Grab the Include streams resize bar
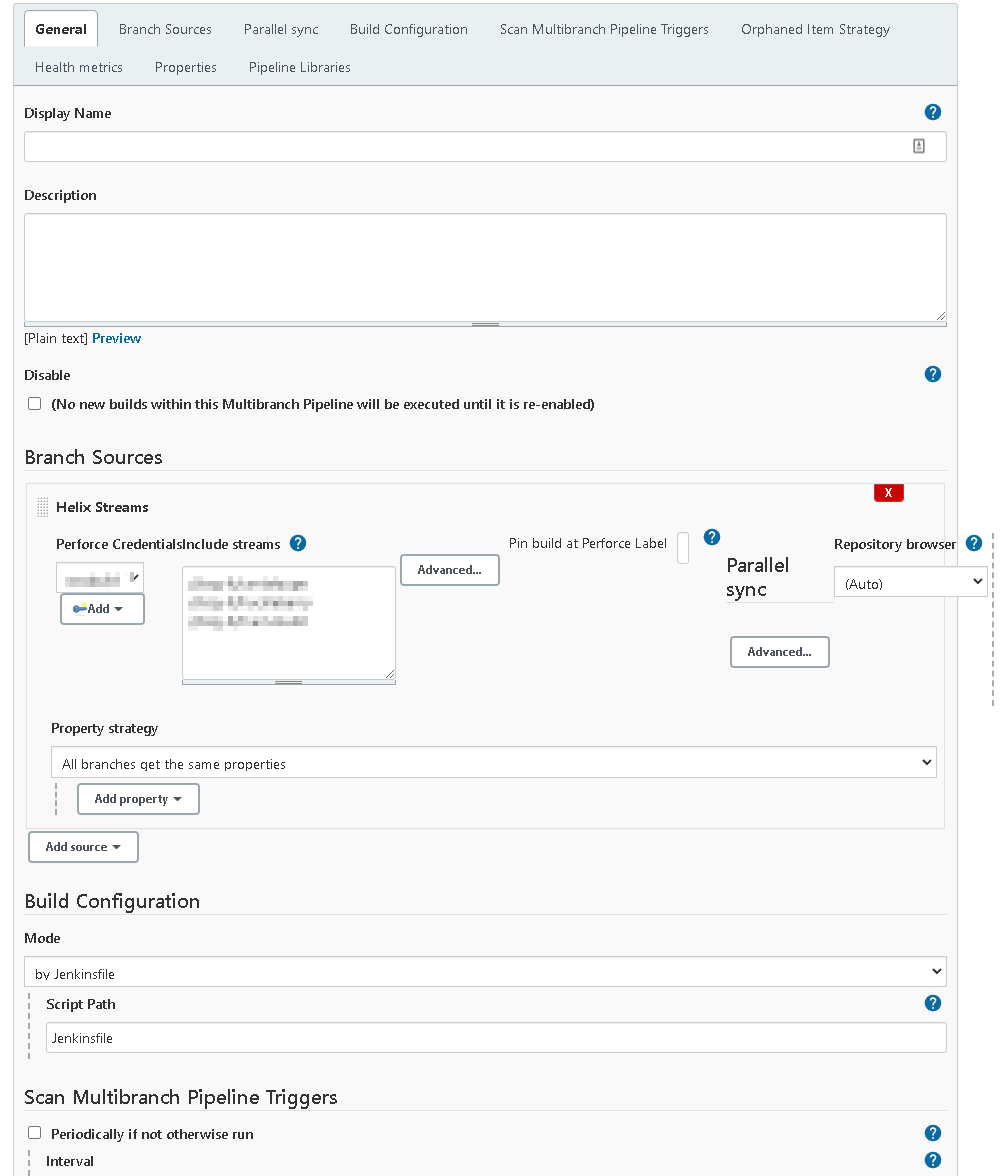This screenshot has height=1176, width=1002. (x=289, y=682)
